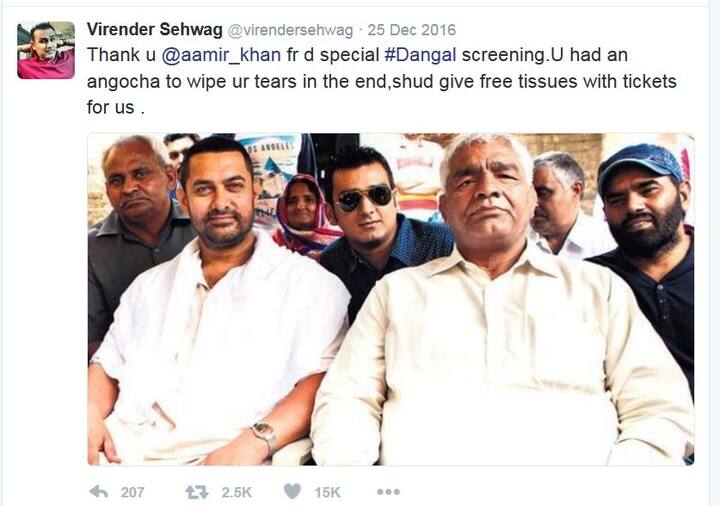Click the 2.5K retweet count

coord(236,493)
